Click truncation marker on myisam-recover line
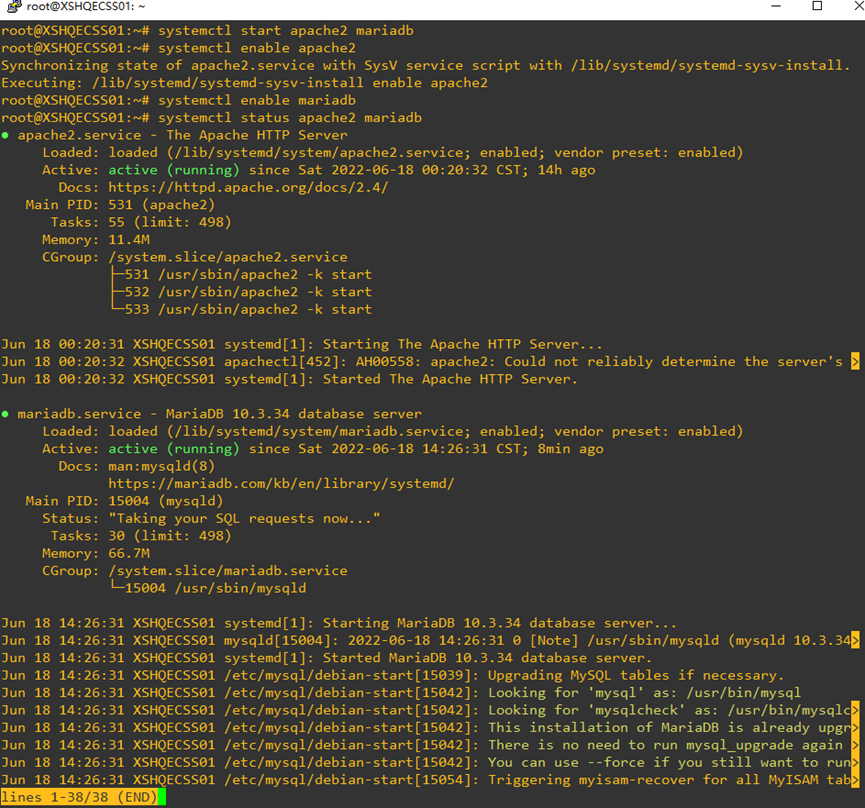865x808 pixels. [855, 780]
